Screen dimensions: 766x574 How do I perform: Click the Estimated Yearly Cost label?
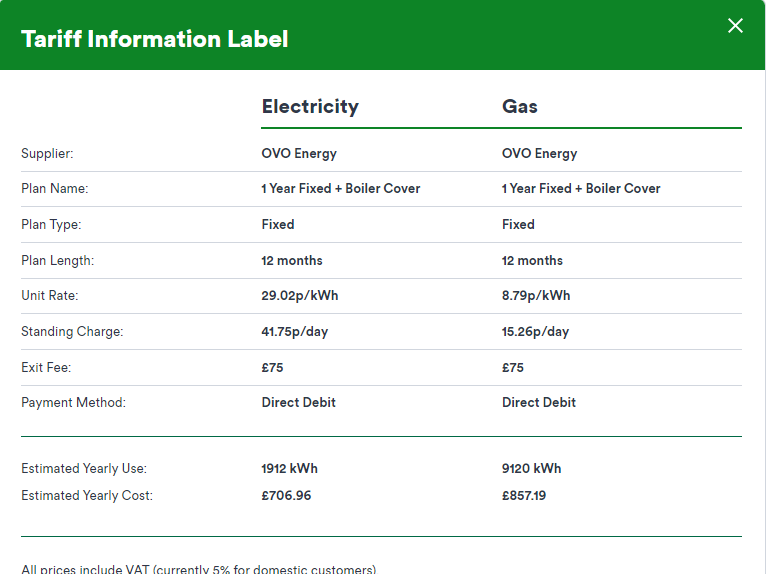pos(87,496)
